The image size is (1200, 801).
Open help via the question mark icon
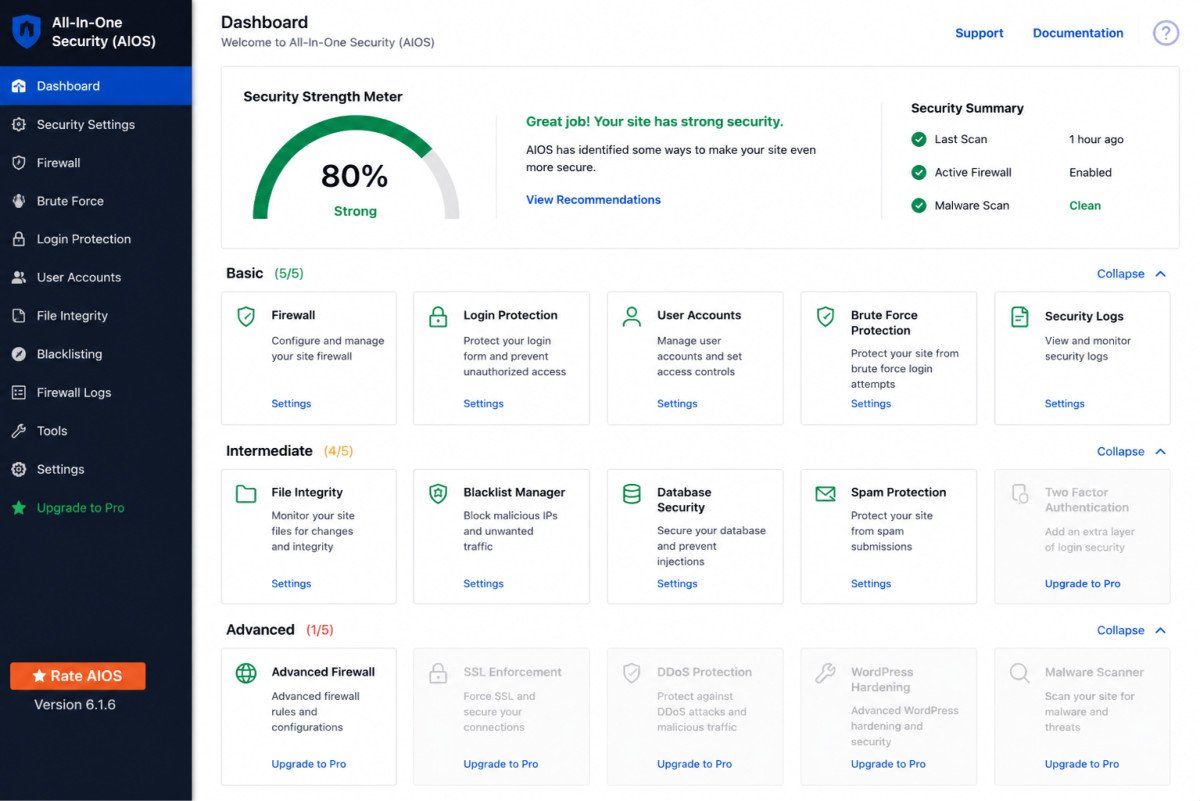(x=1166, y=33)
